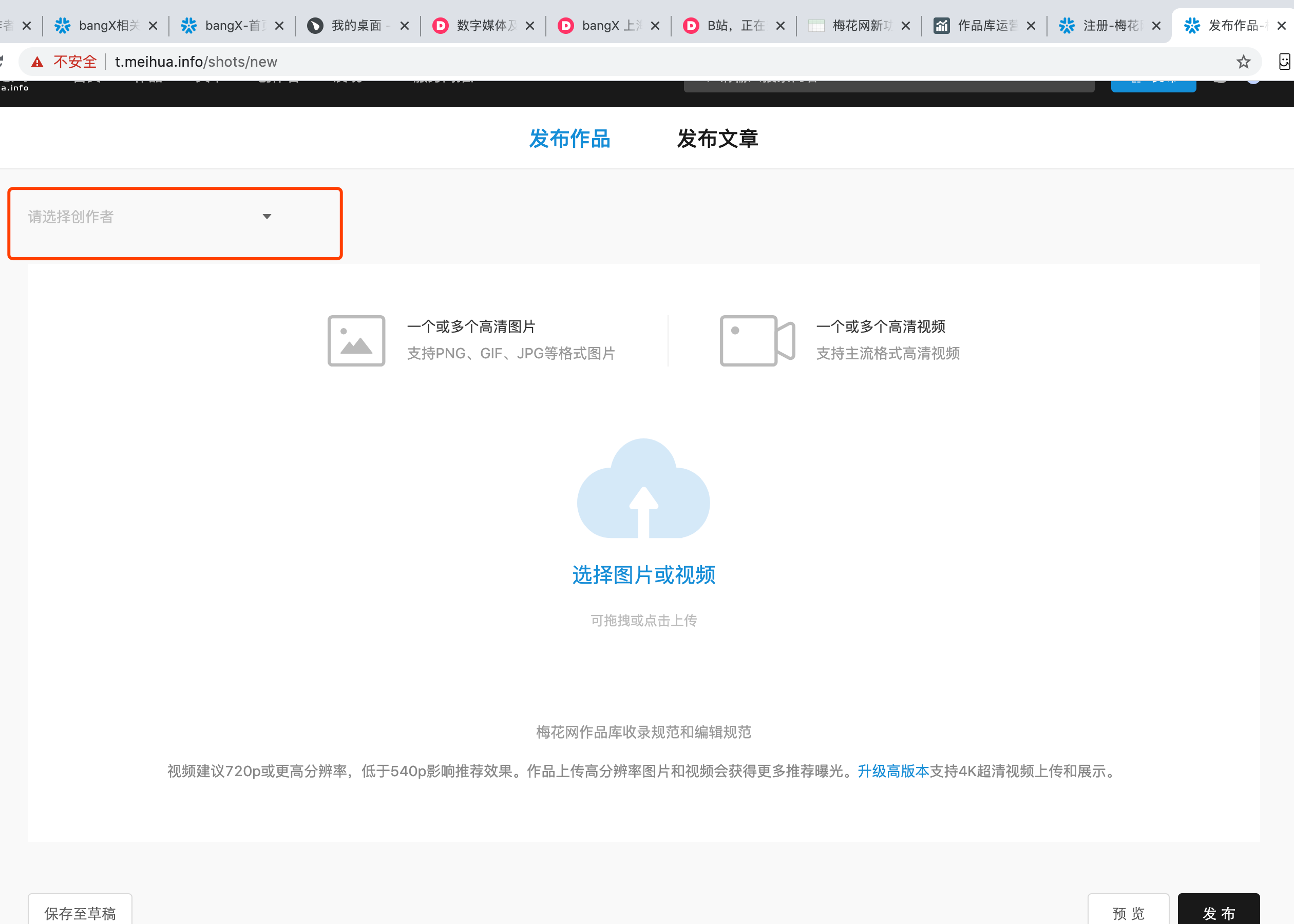Click the high-resolution image picture icon
The height and width of the screenshot is (924, 1294).
point(356,341)
